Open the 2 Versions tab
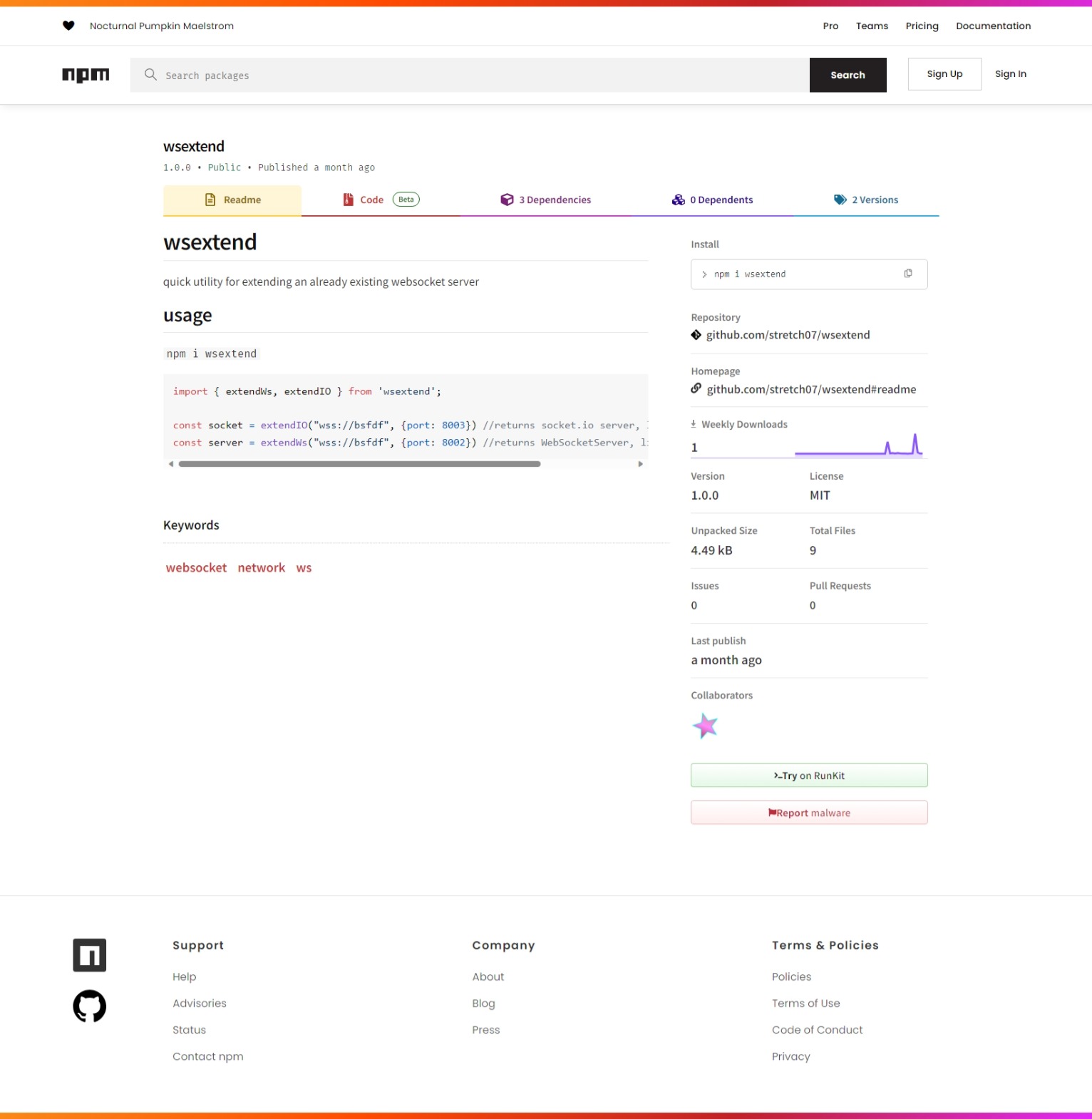The image size is (1092, 1119). click(x=866, y=200)
